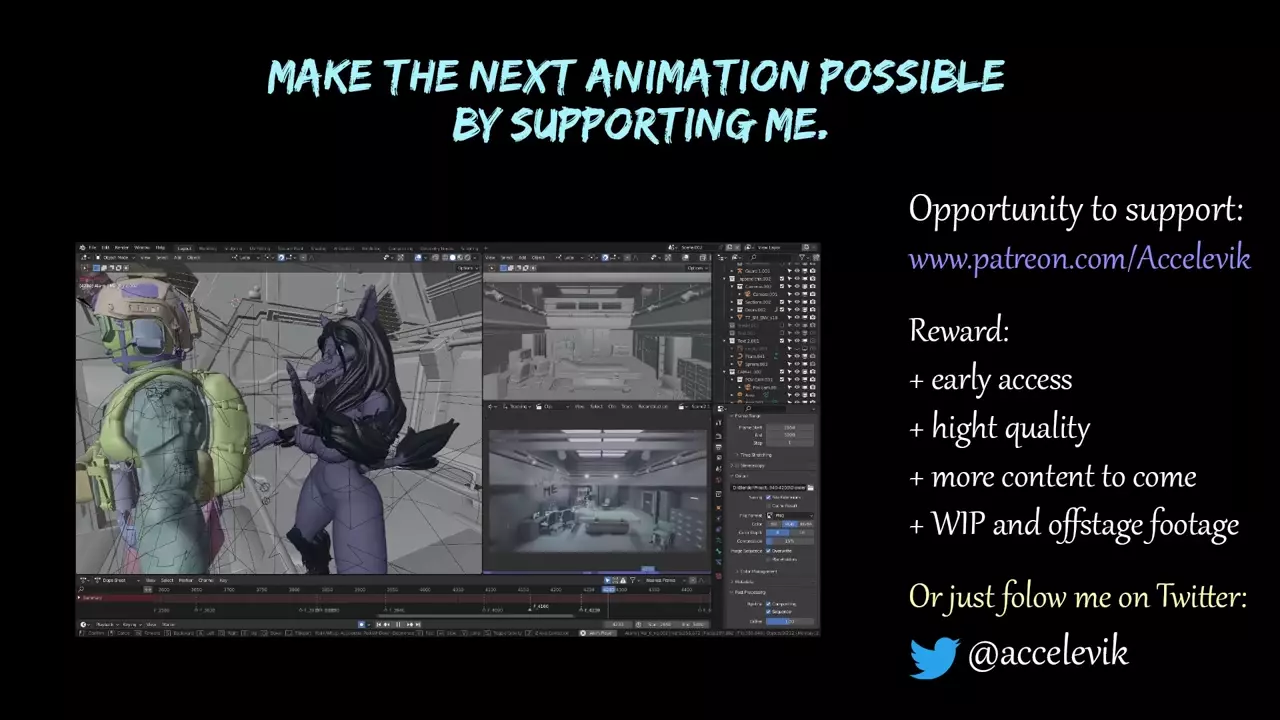Click the output path folder browse icon
1280x720 pixels.
click(x=810, y=488)
